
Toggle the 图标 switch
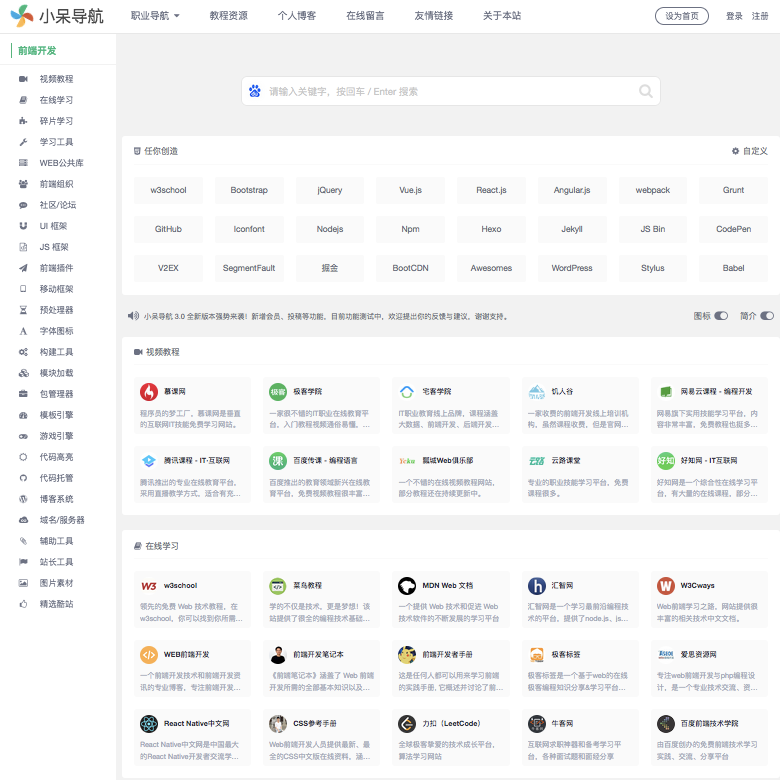721,316
